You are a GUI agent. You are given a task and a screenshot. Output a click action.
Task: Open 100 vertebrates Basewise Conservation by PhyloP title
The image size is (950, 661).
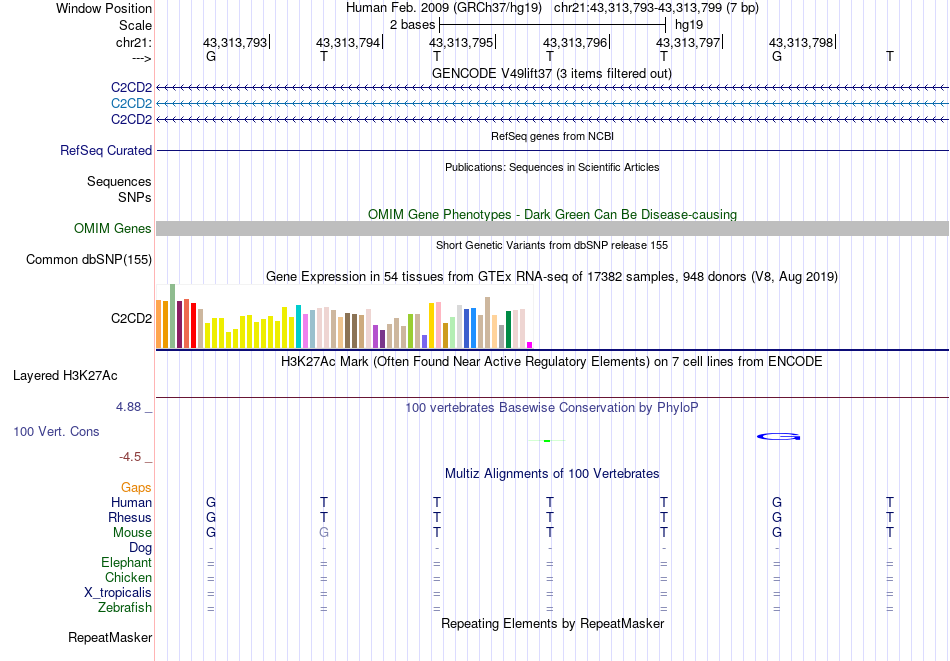[x=552, y=407]
